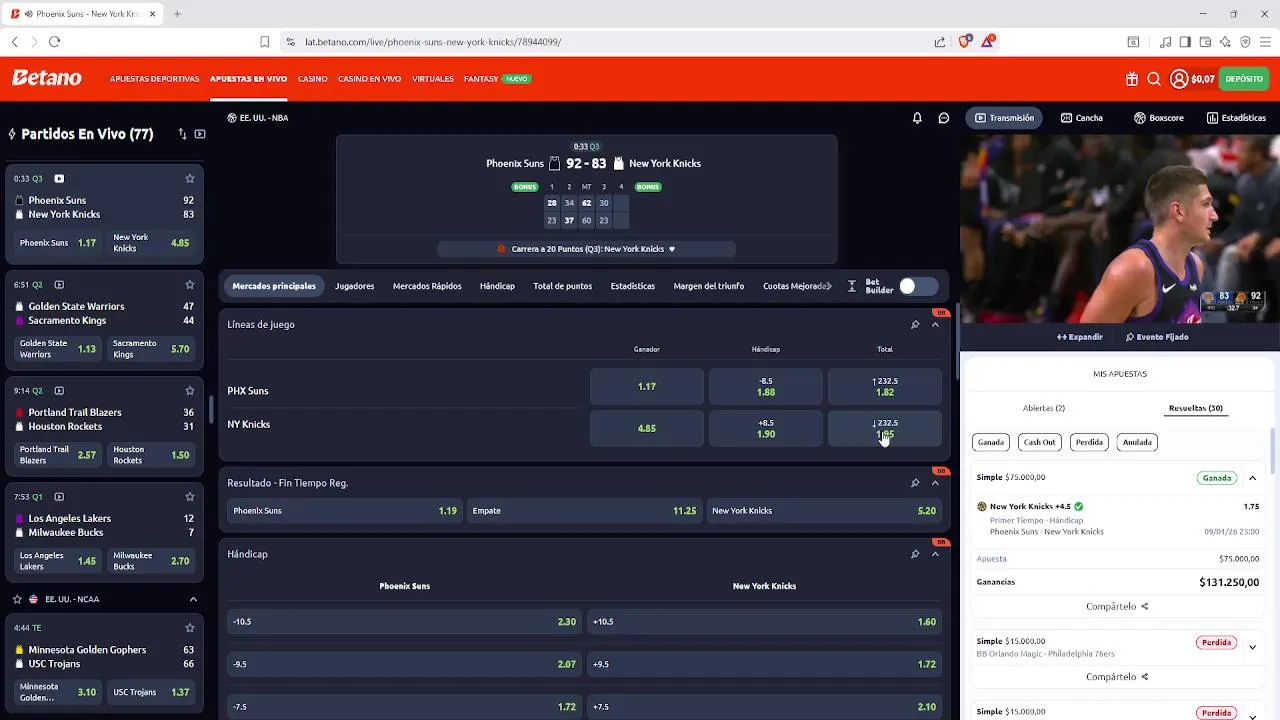Viewport: 1280px width, 720px height.
Task: Click the live stream video thumbnail
Action: [1120, 230]
